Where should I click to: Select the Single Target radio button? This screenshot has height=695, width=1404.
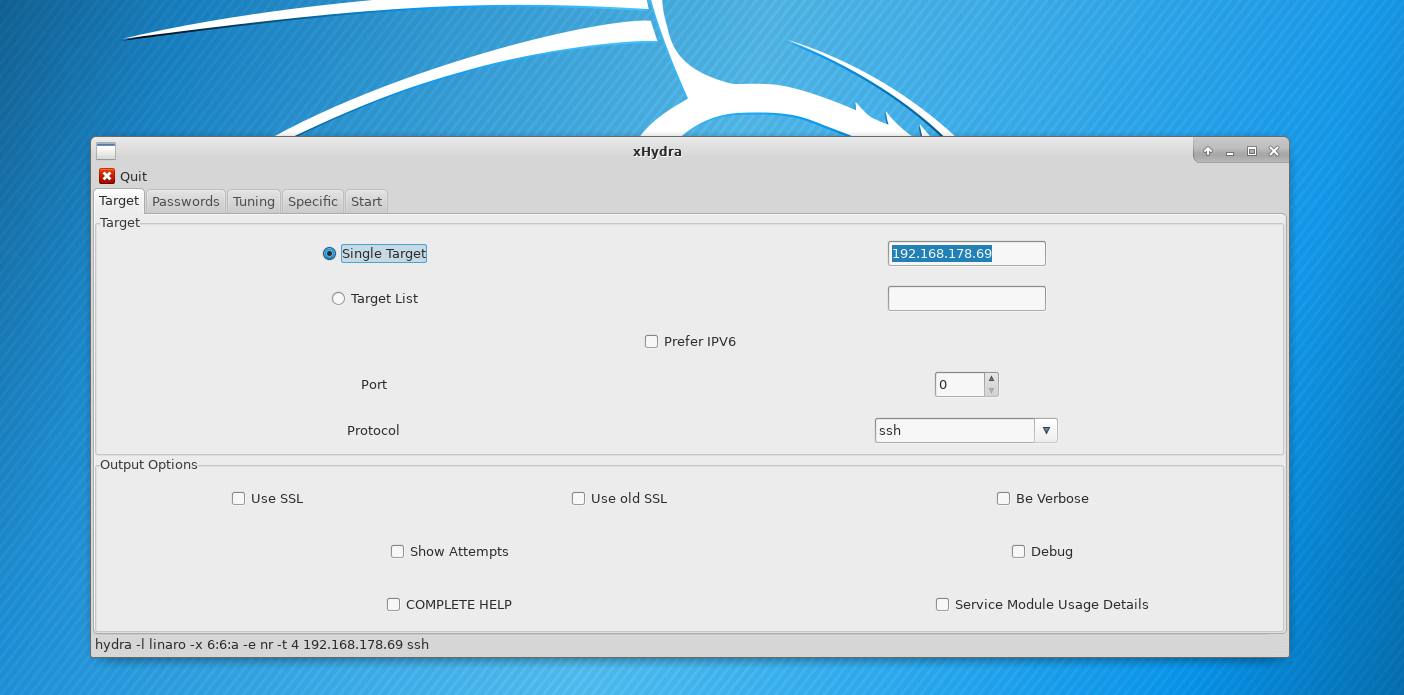(x=329, y=254)
